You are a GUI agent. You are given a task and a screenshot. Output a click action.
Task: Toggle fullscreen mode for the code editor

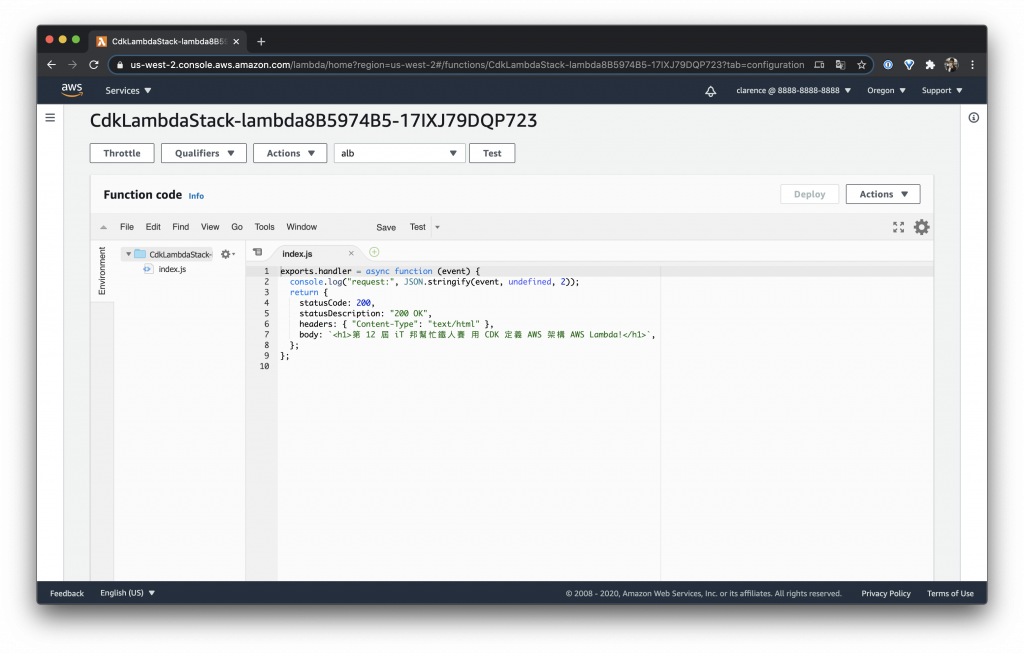tap(899, 227)
